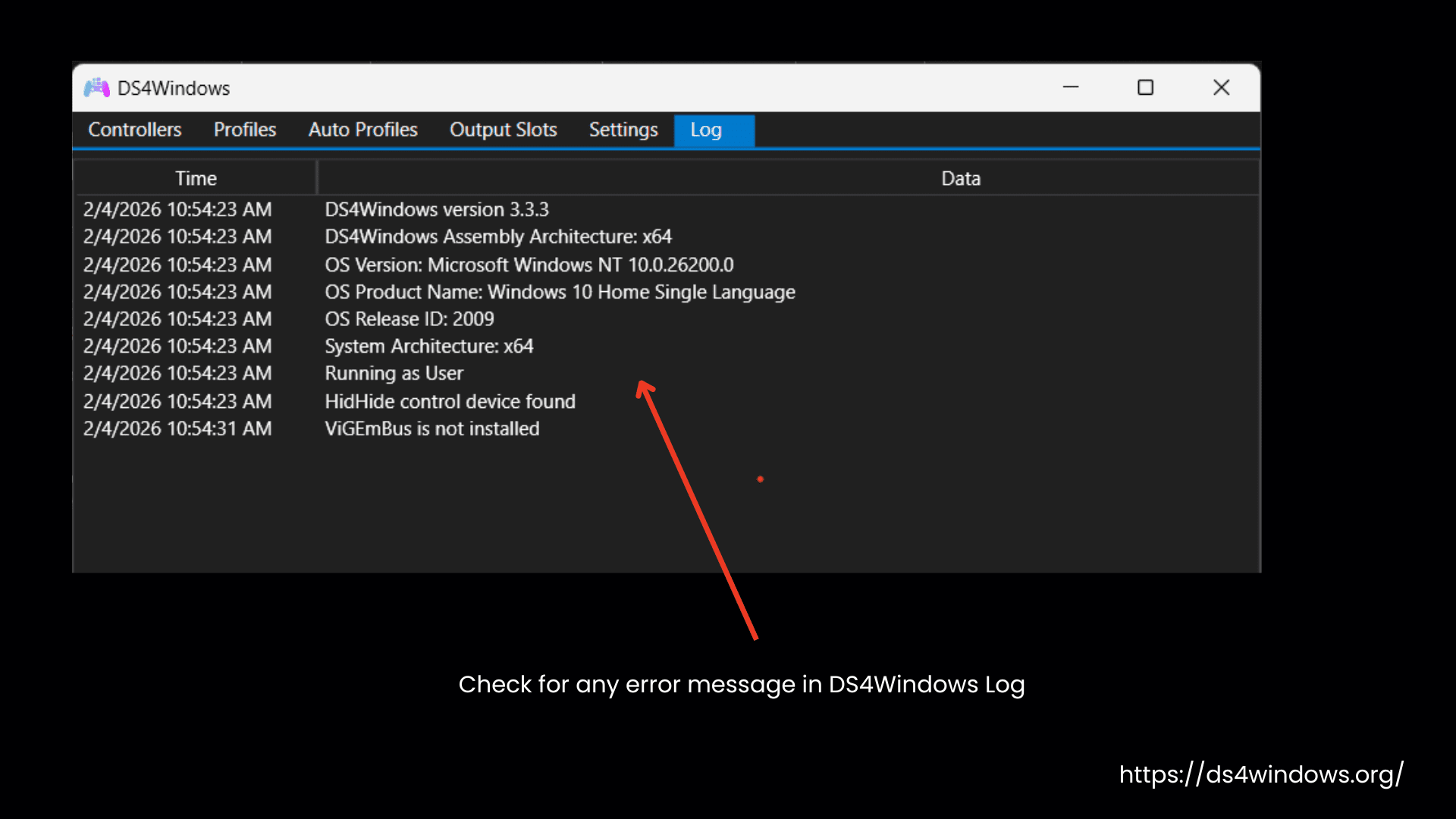
Task: Click the 10:54:31 AM timestamp cell
Action: point(177,428)
